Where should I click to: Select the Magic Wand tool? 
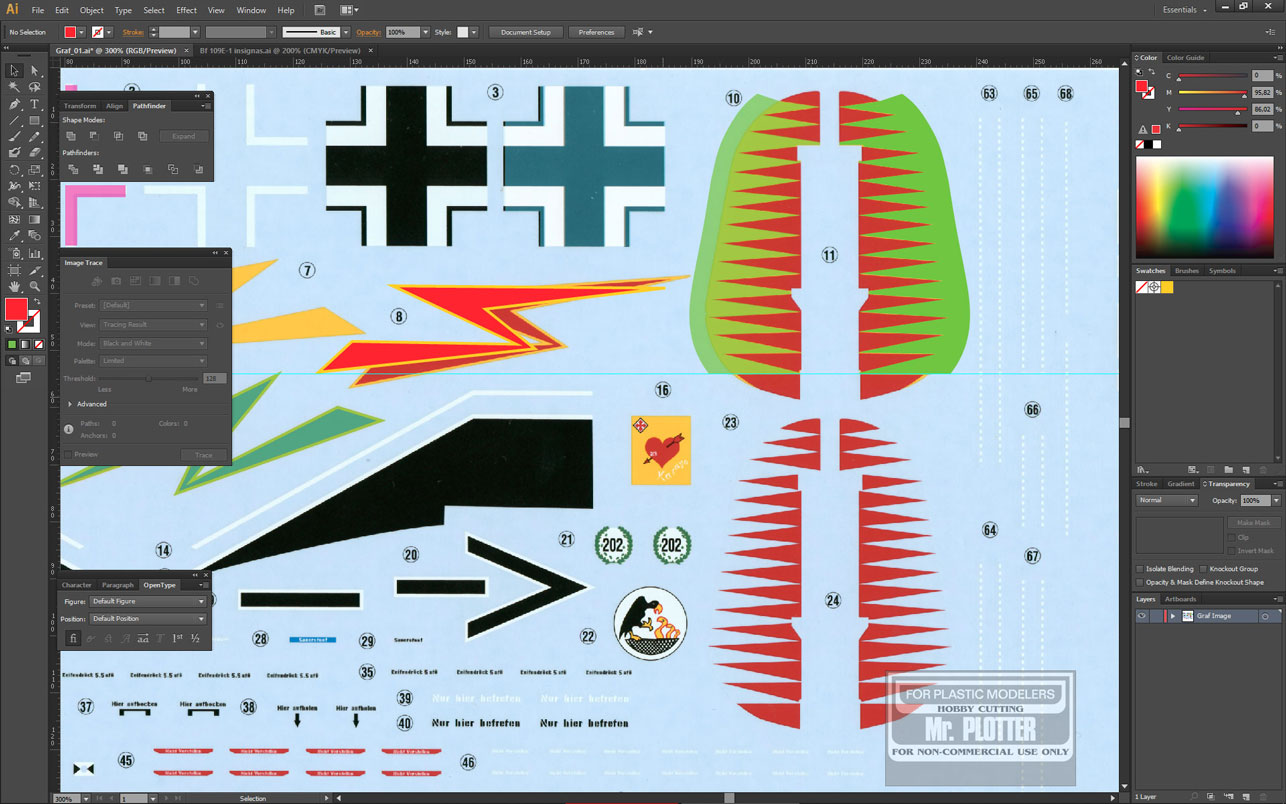pyautogui.click(x=14, y=88)
